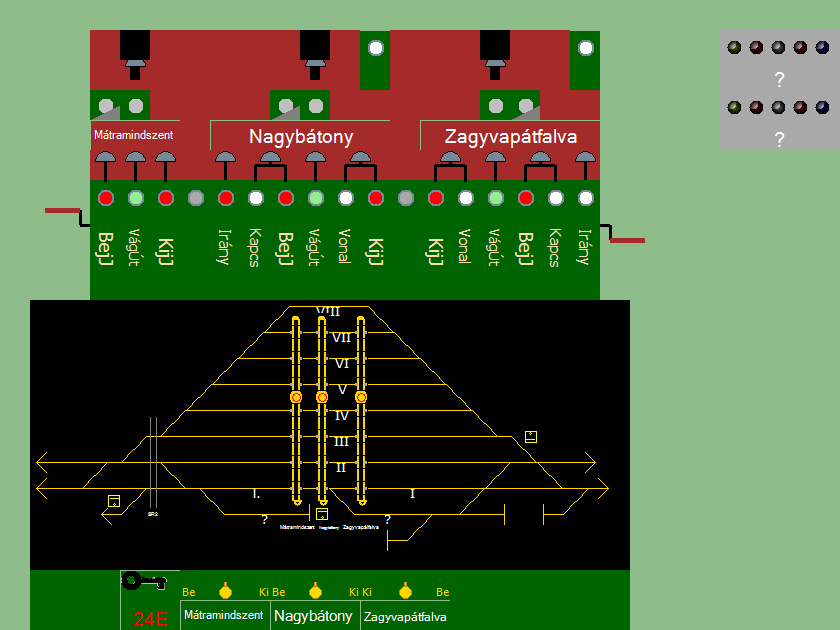The image size is (840, 630).
Task: Toggle the green Vágút lamp under Nagybátony
Action: click(x=315, y=198)
